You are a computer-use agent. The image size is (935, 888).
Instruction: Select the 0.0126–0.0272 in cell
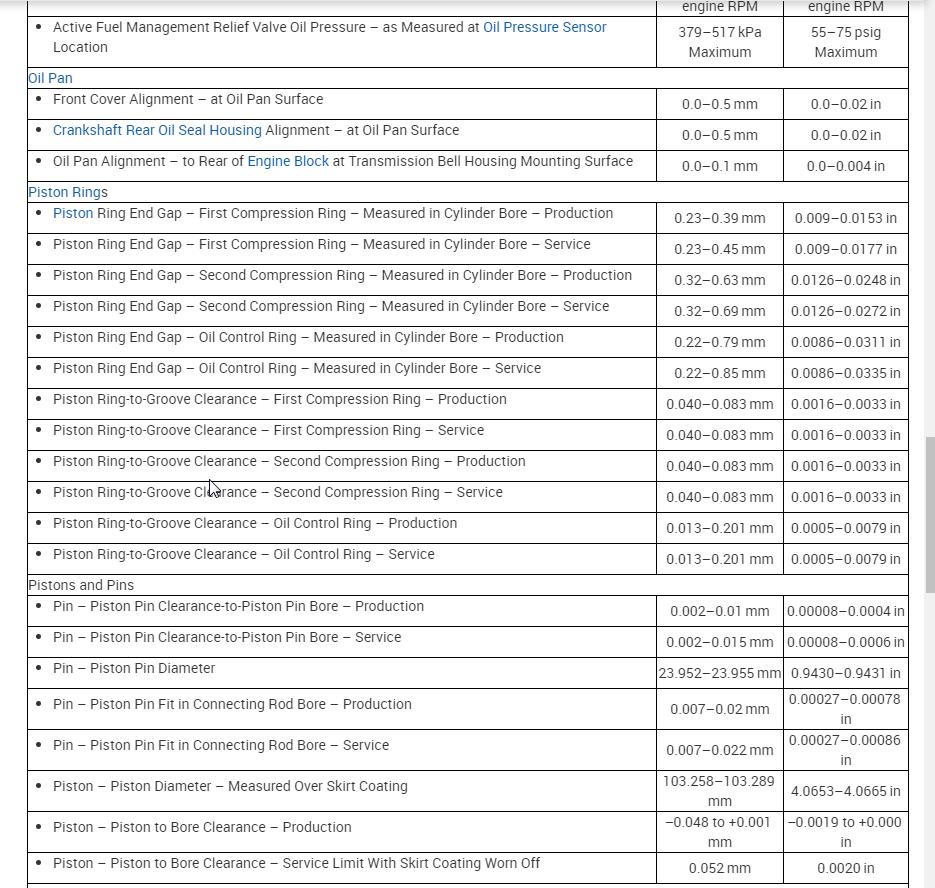846,311
